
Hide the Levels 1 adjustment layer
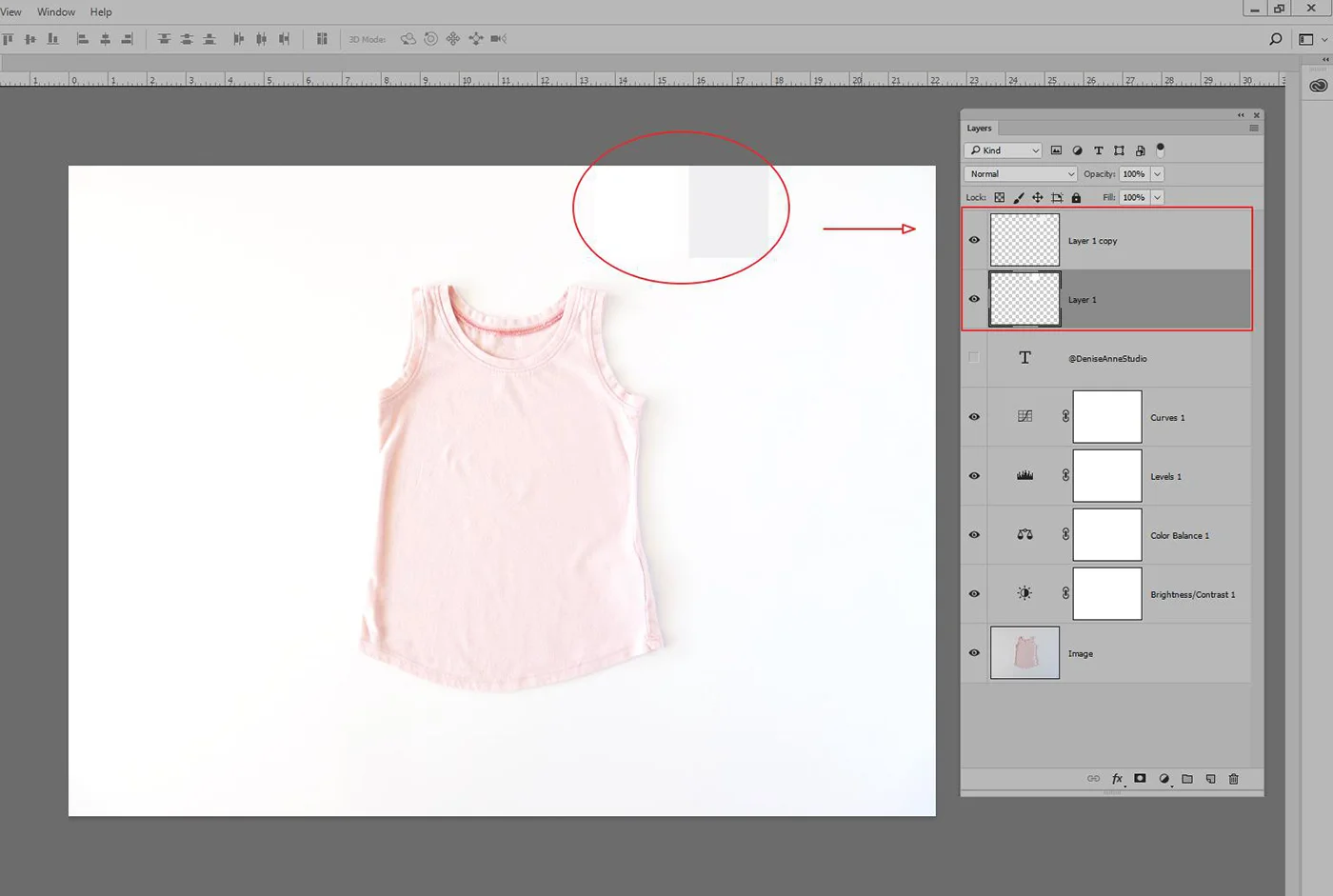coord(974,476)
